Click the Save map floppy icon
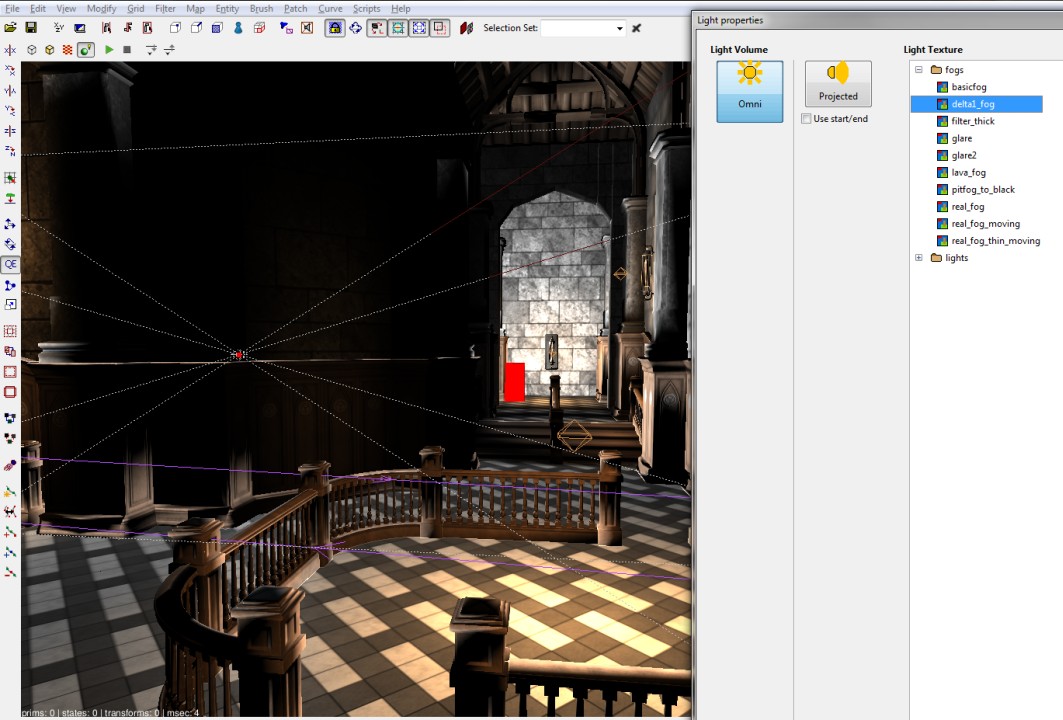Image resolution: width=1063 pixels, height=720 pixels. pyautogui.click(x=31, y=28)
